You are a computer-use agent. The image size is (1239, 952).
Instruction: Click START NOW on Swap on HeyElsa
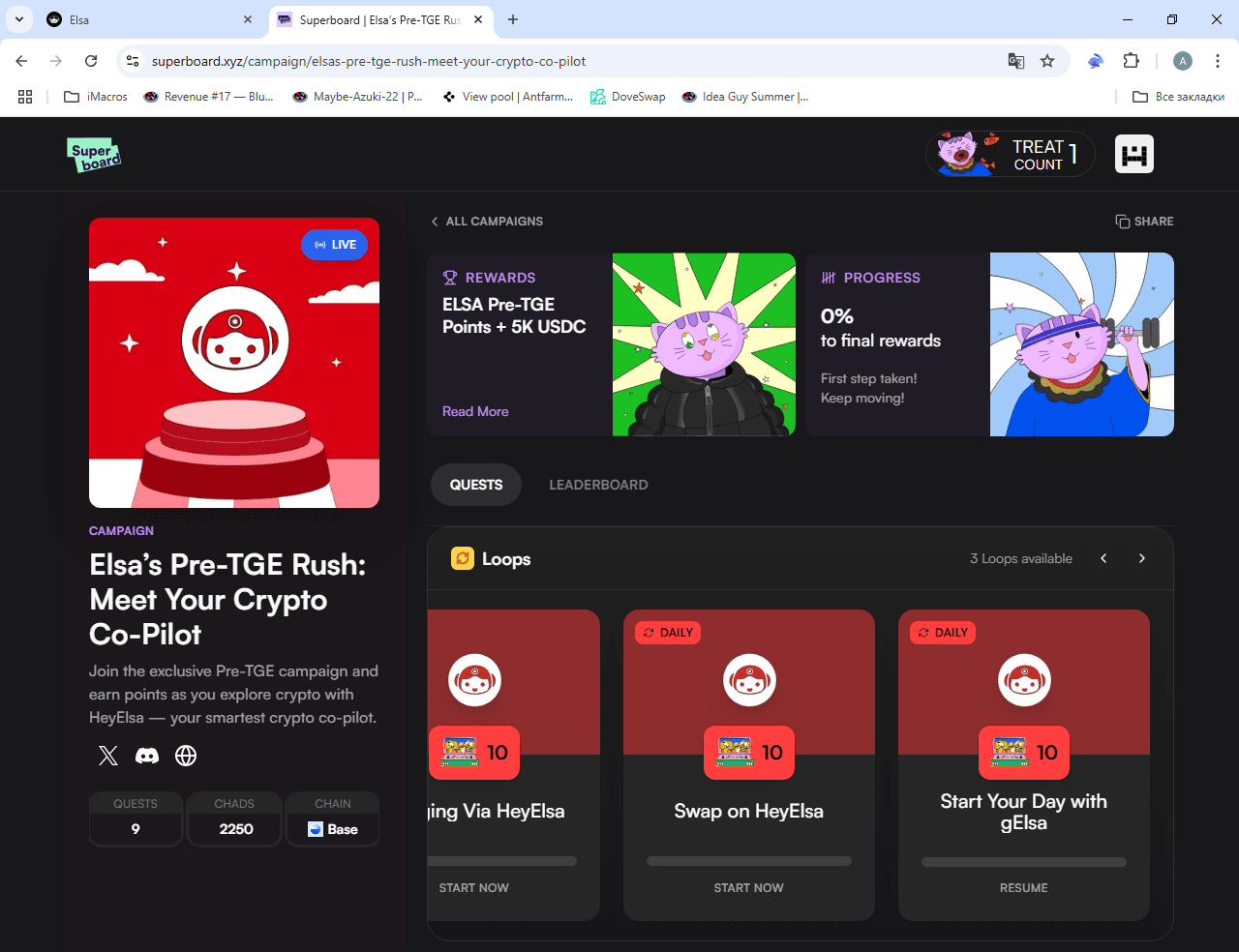click(749, 888)
